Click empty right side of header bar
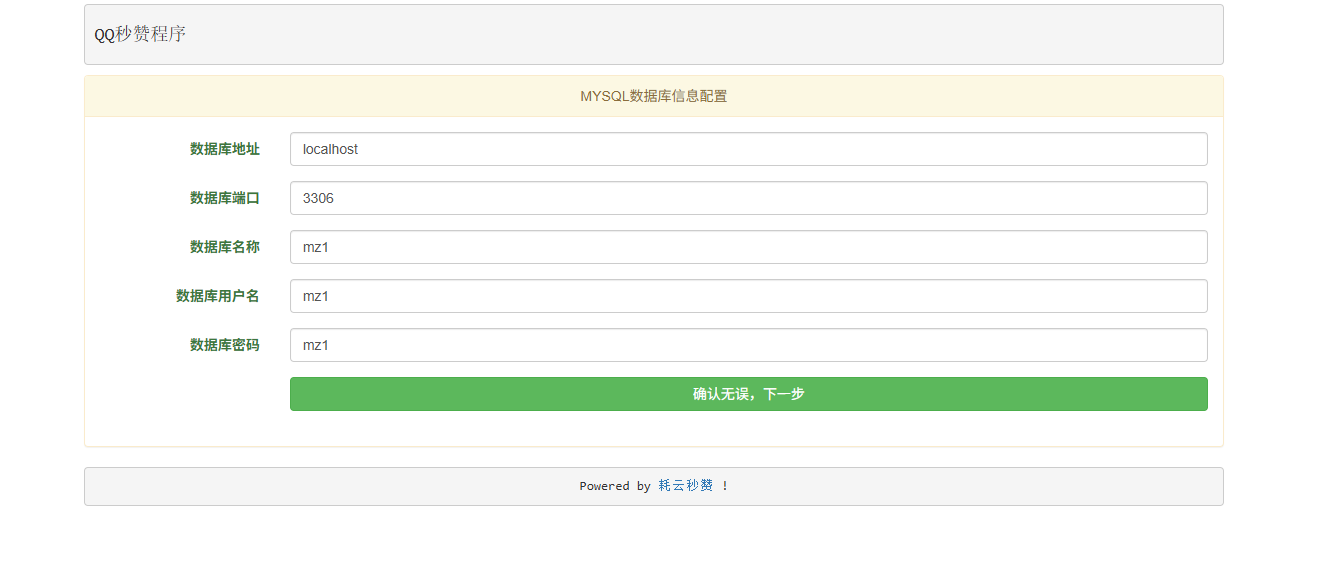Screen dimensions: 1340x566 coord(900,34)
